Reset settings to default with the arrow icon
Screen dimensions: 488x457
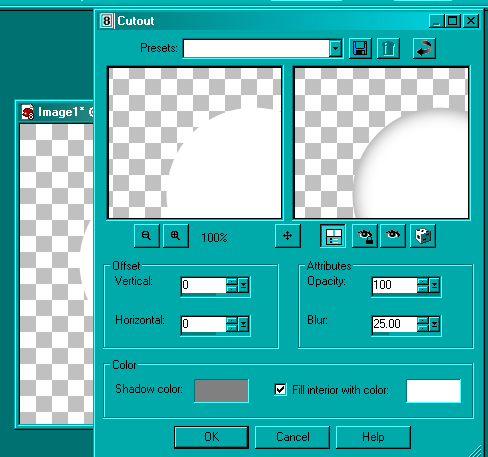pos(424,49)
